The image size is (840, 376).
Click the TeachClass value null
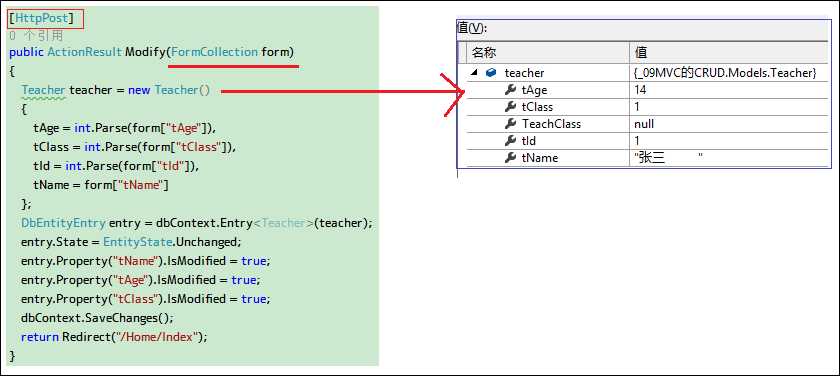644,124
